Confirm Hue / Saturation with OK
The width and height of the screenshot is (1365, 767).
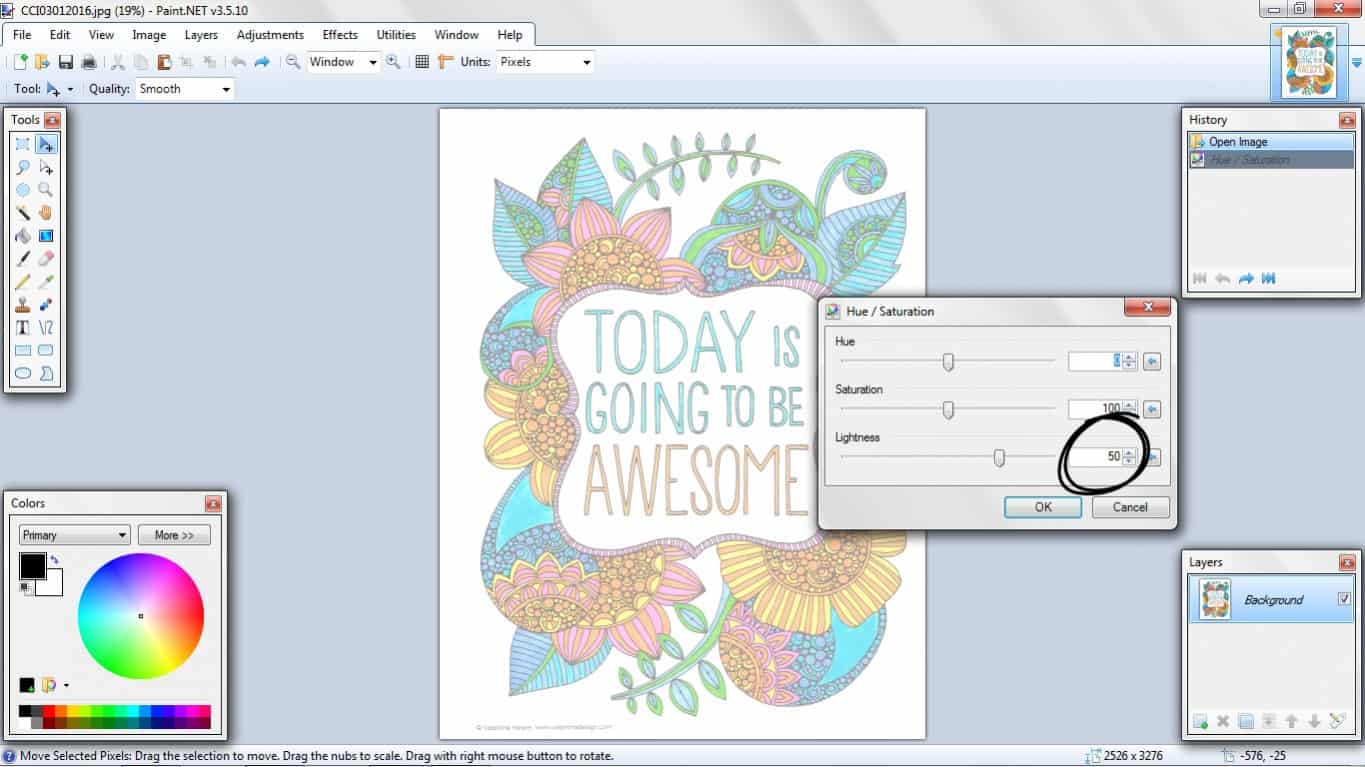(x=1043, y=507)
